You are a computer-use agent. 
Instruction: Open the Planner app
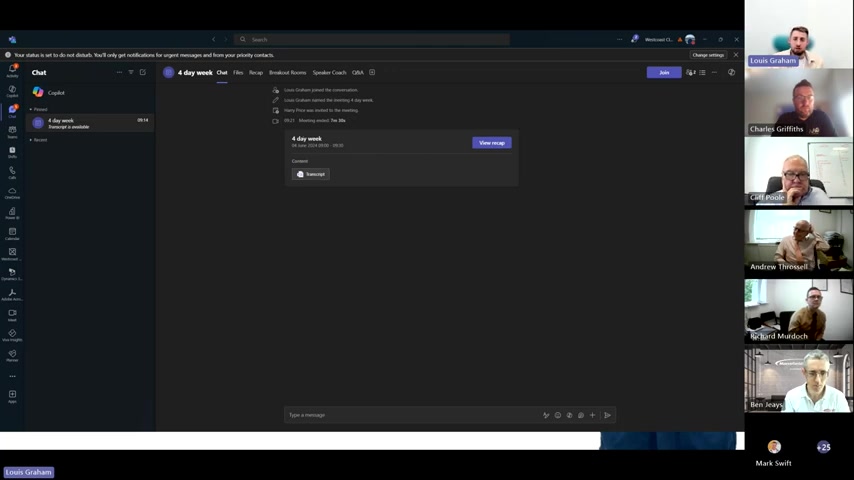[x=12, y=356]
